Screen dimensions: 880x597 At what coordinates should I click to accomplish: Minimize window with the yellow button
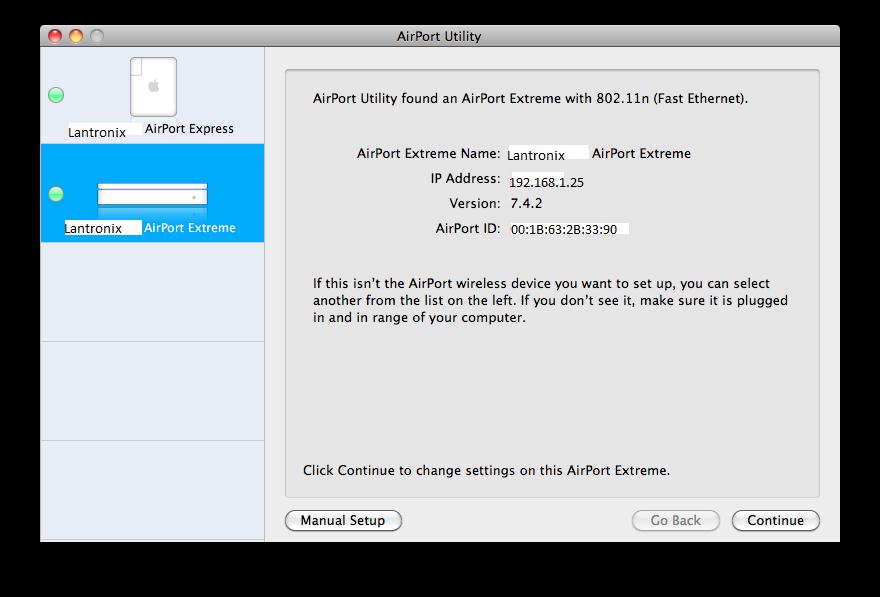(x=75, y=36)
